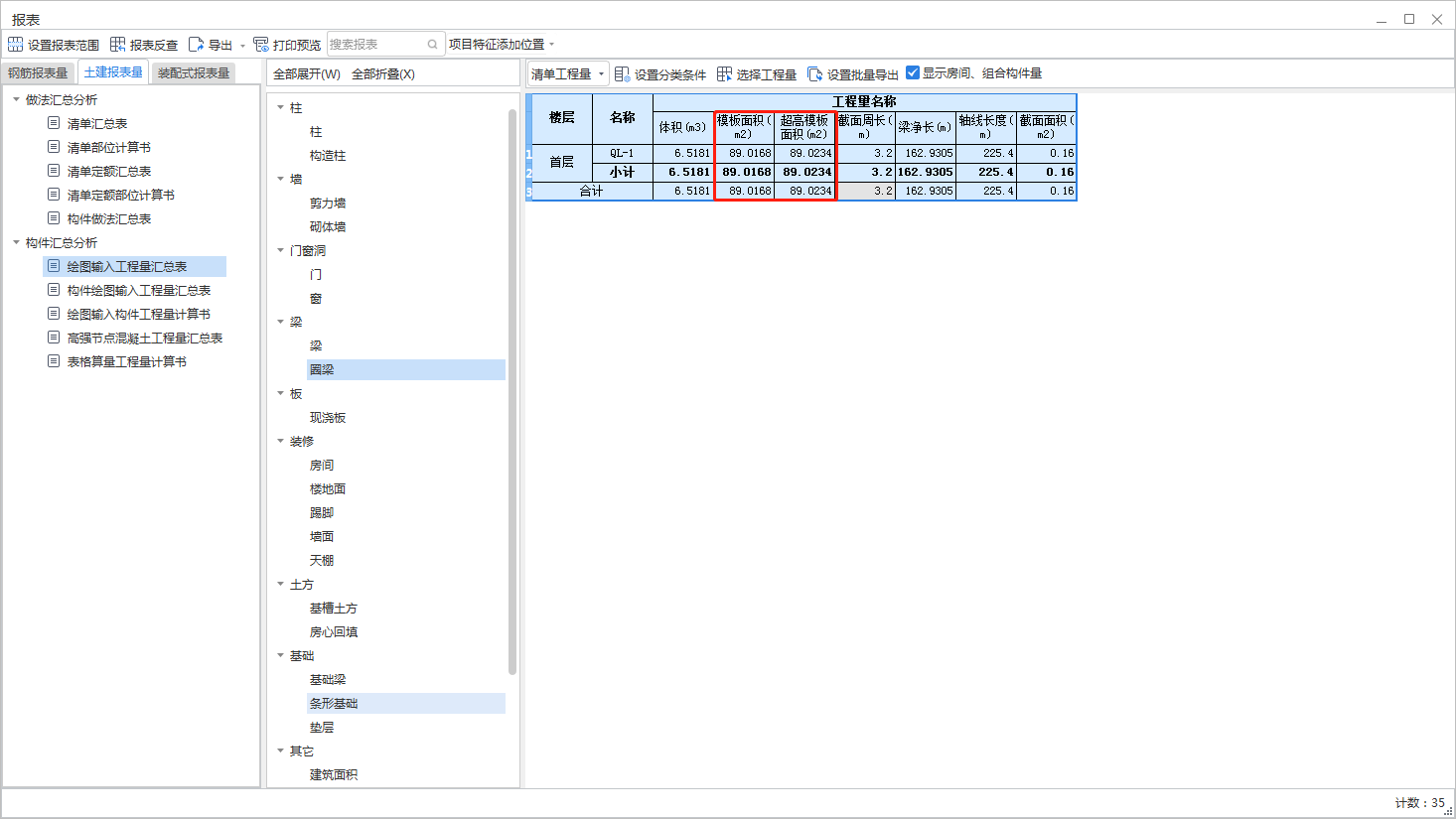Switch to 钢筋报表量 tab

click(38, 73)
